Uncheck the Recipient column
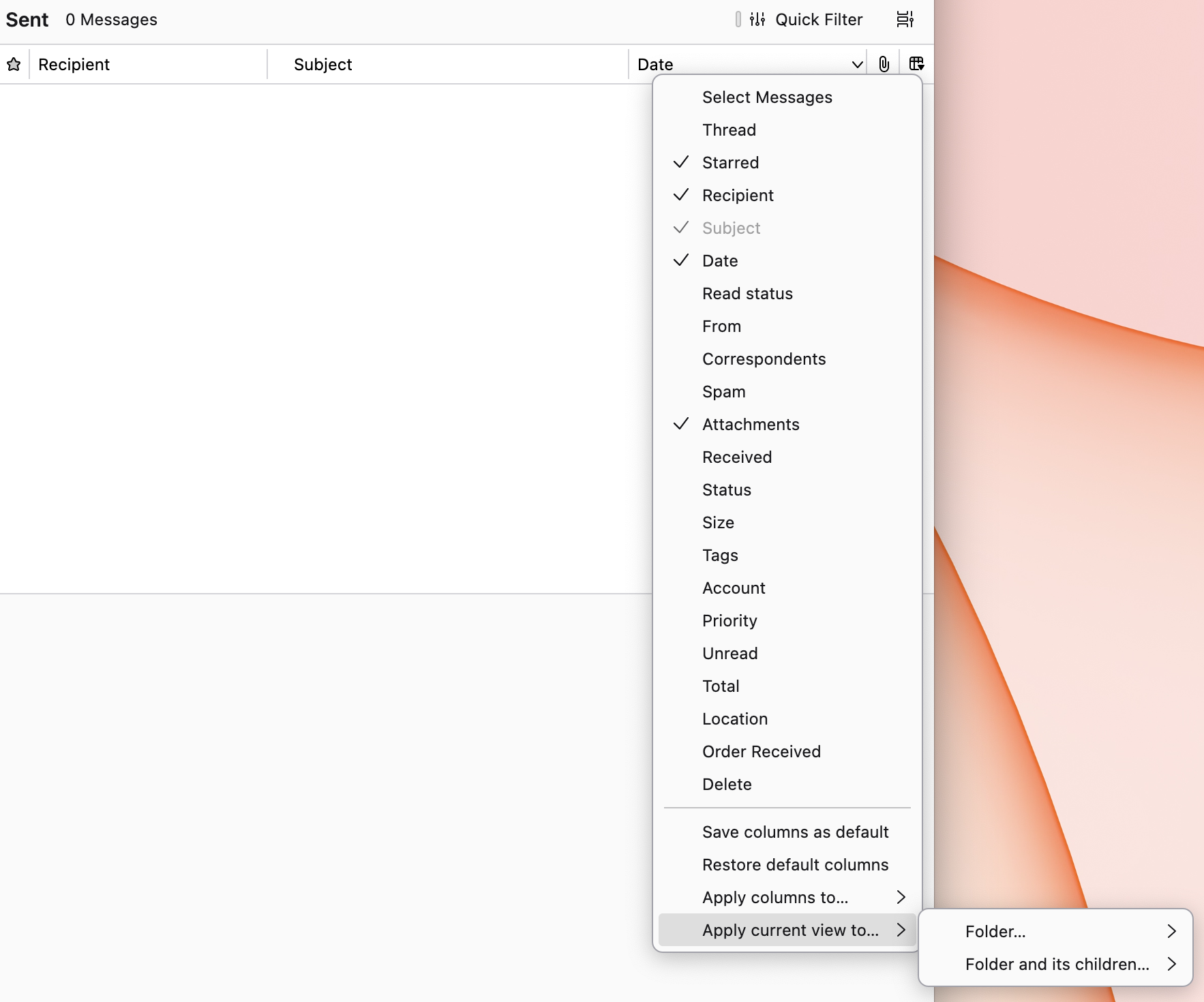The width and height of the screenshot is (1204, 1002). 787,195
